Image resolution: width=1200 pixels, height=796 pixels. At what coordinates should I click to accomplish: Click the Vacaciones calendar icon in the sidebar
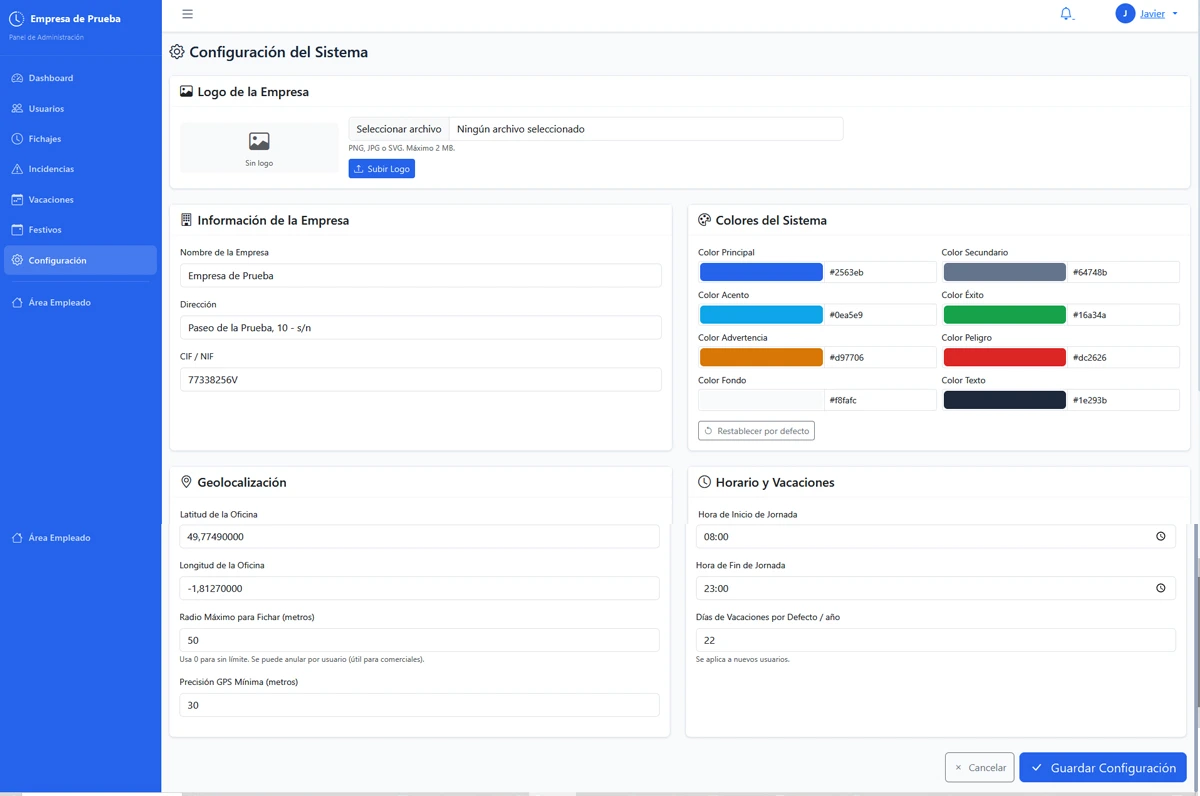[x=17, y=200]
